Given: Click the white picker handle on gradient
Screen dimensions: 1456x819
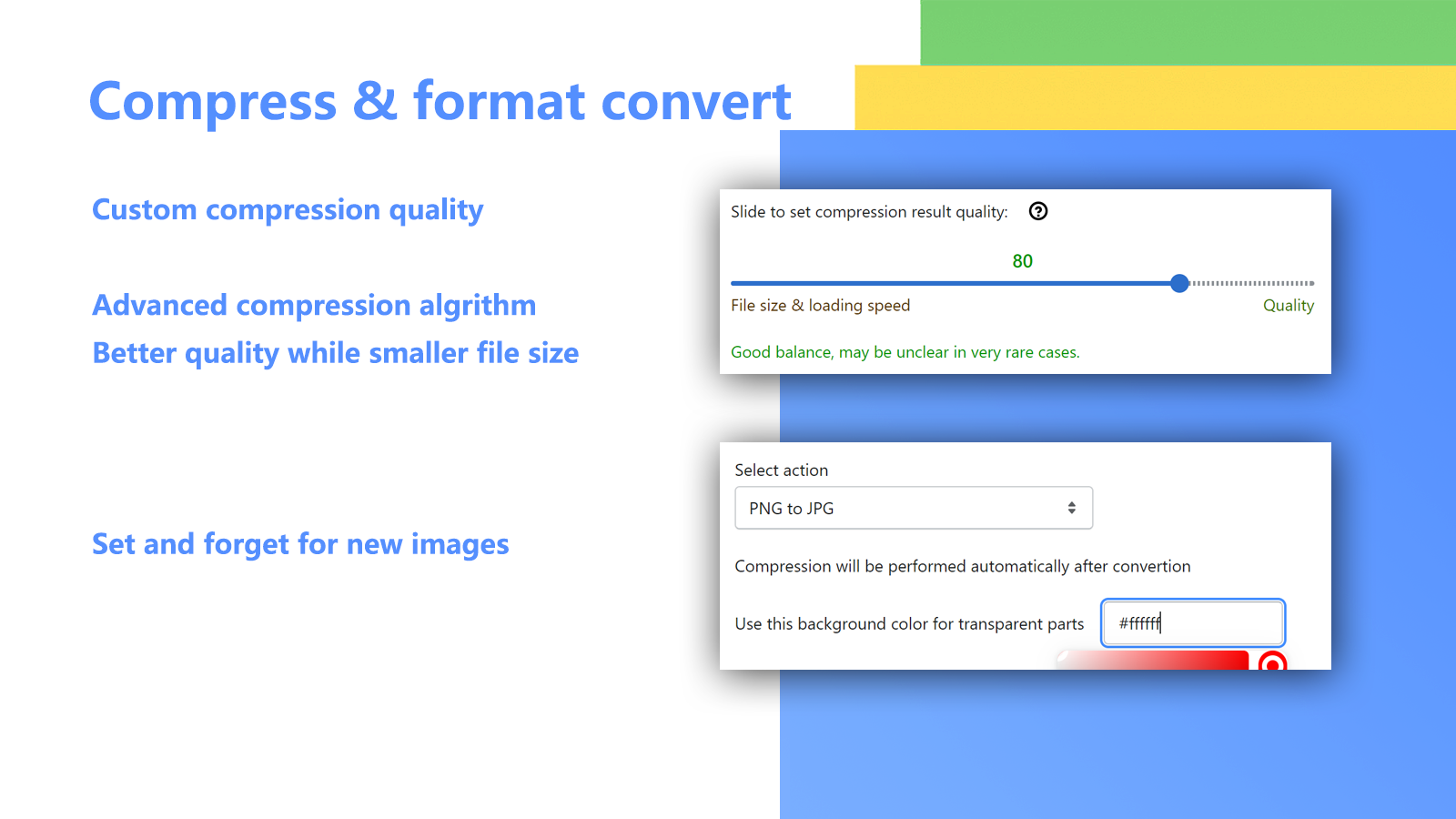Looking at the screenshot, I should (x=1063, y=656).
